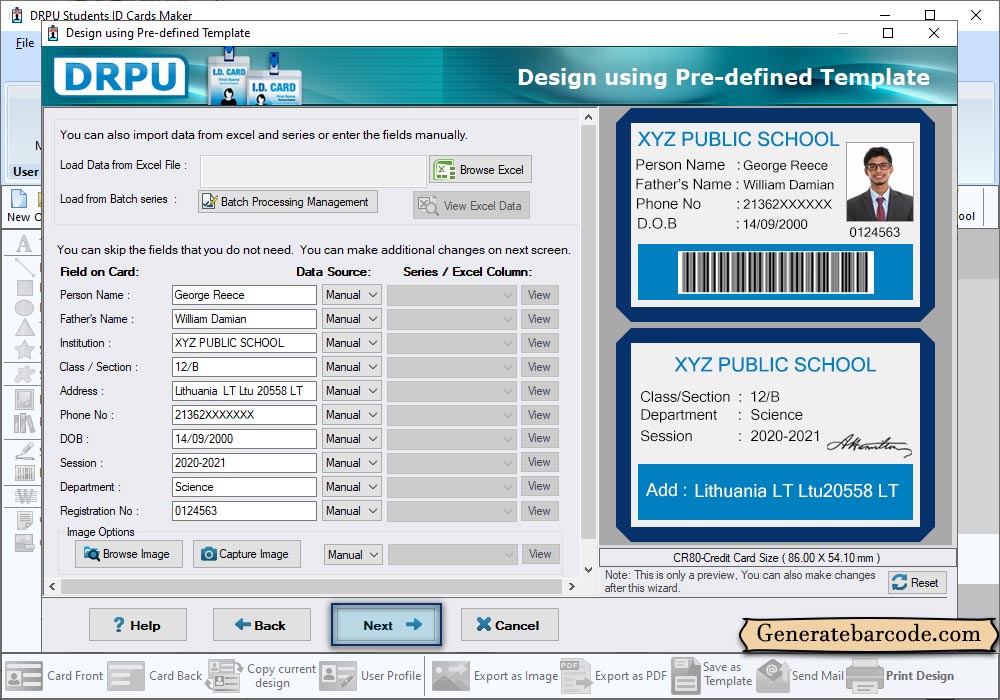Click the Person Name input field

[x=244, y=295]
